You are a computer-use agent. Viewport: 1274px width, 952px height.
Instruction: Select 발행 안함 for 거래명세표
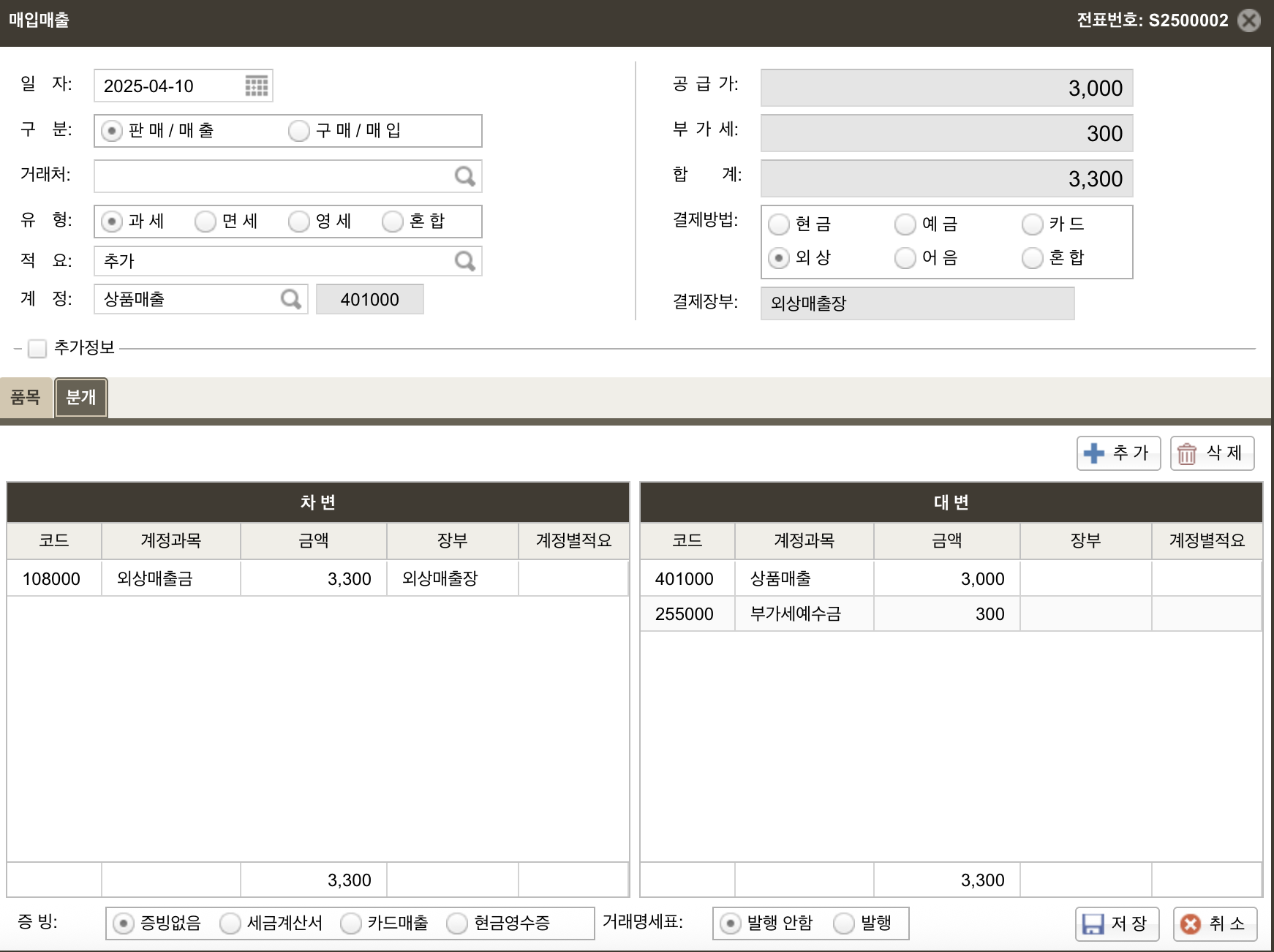click(x=731, y=924)
